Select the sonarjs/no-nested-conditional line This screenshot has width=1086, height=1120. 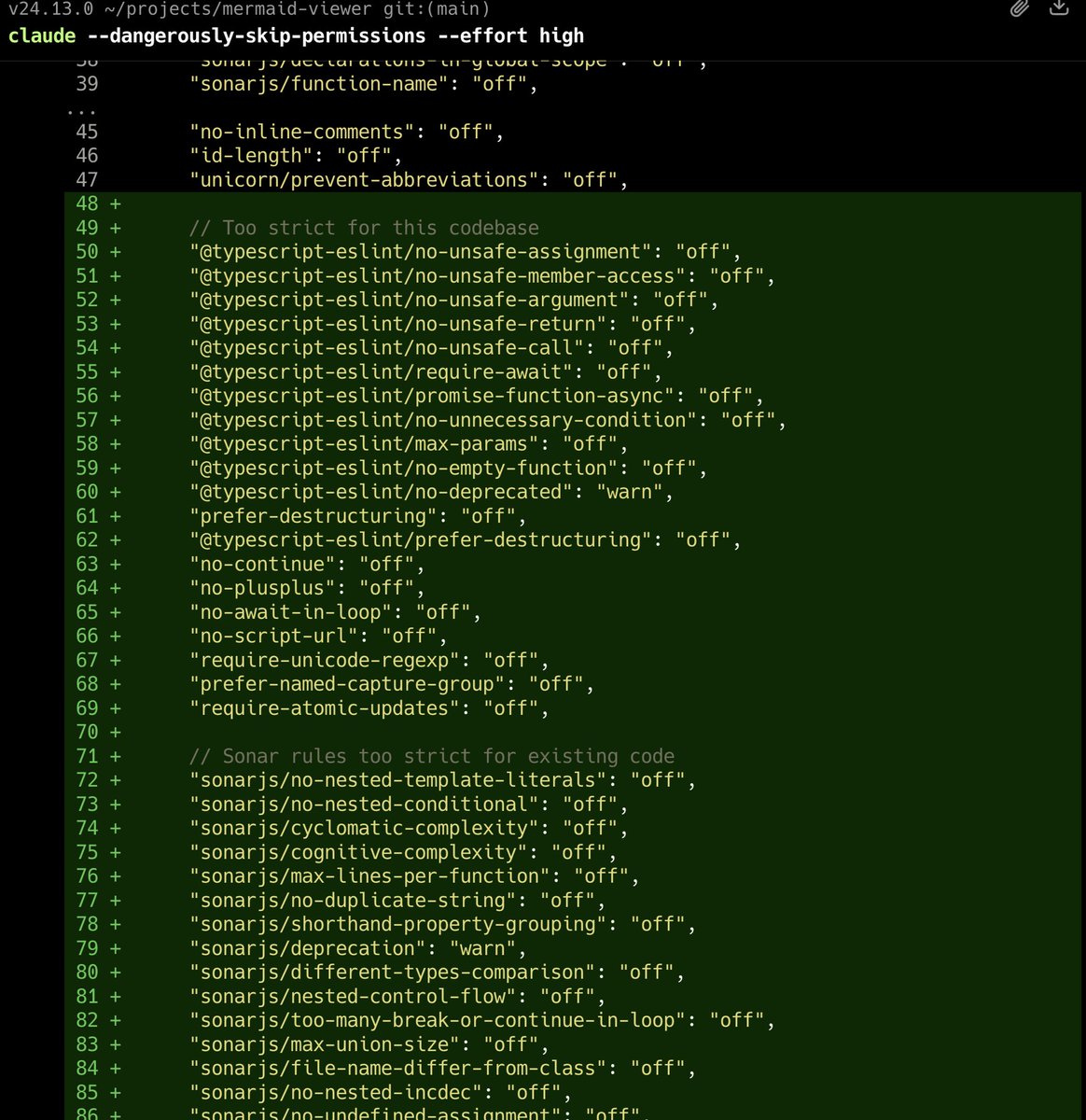(x=409, y=805)
